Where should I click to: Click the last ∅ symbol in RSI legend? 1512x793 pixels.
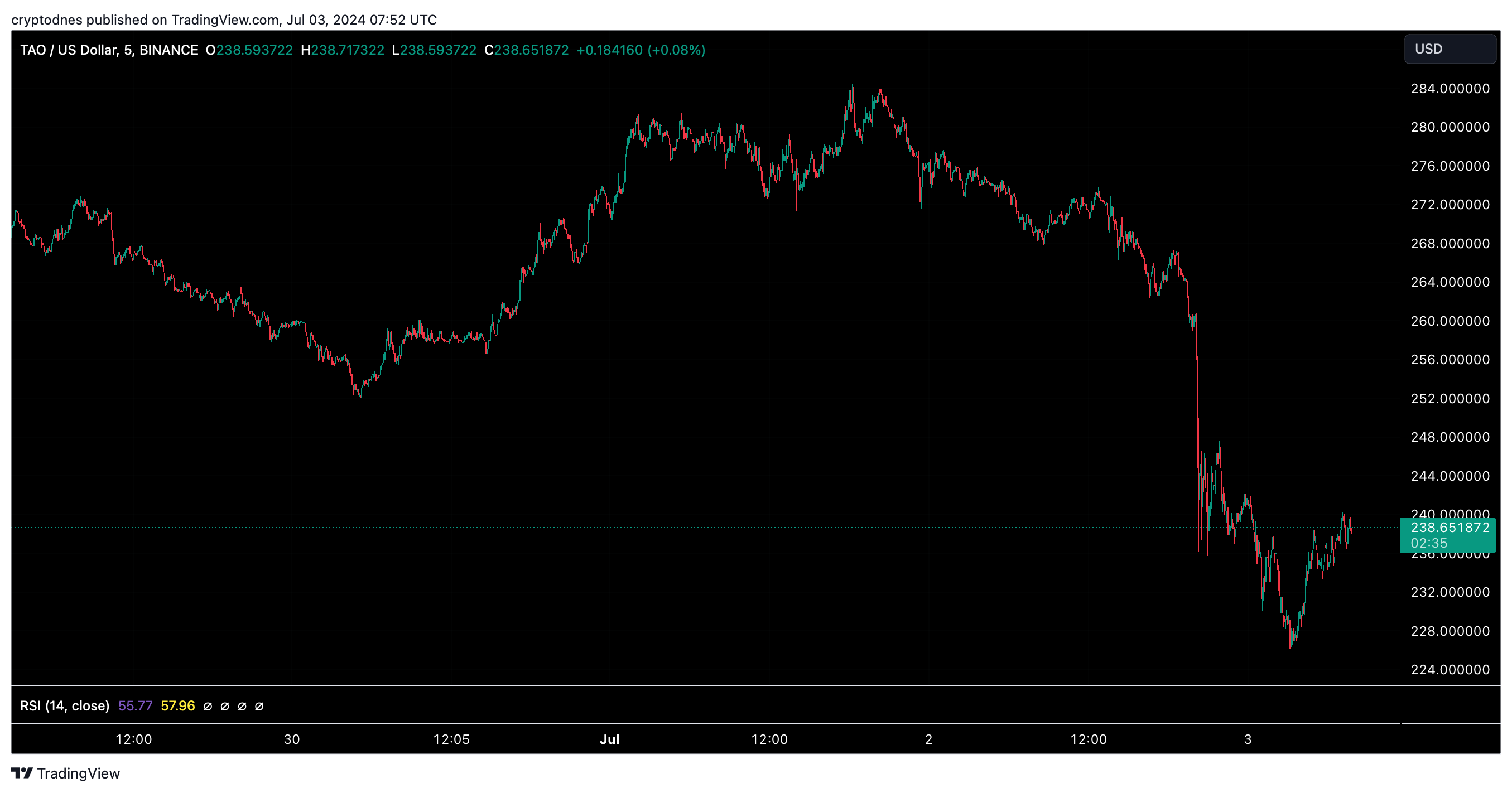point(259,706)
